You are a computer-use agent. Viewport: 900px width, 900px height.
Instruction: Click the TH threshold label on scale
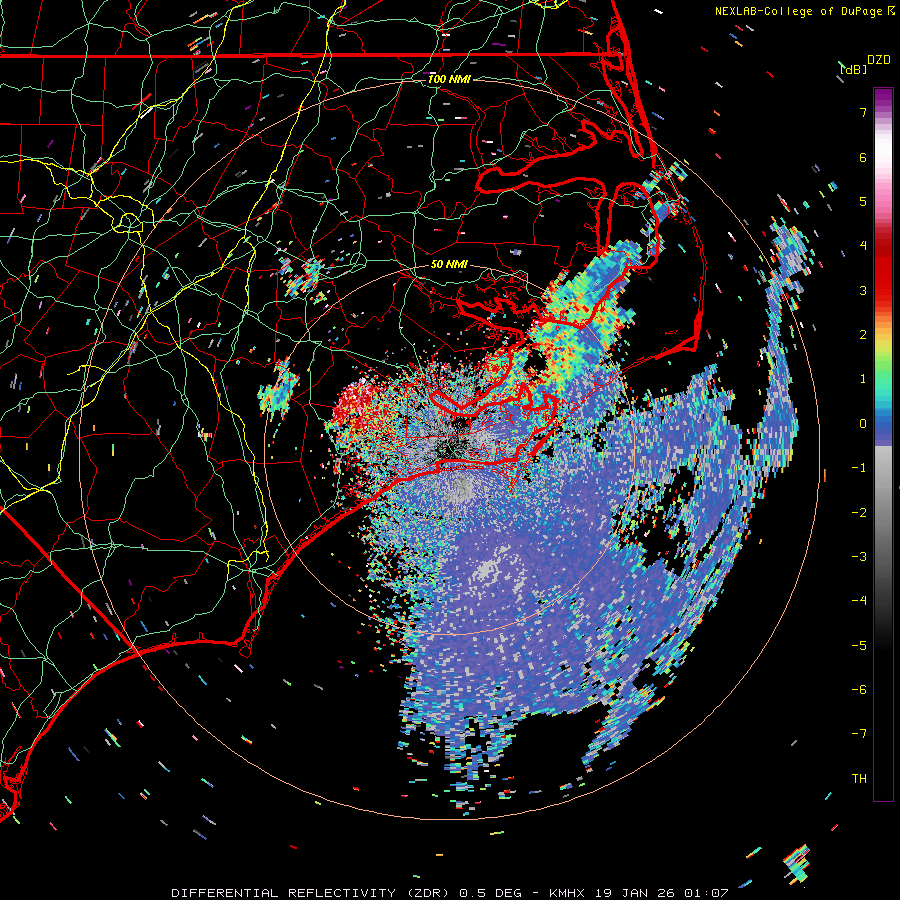tap(859, 779)
